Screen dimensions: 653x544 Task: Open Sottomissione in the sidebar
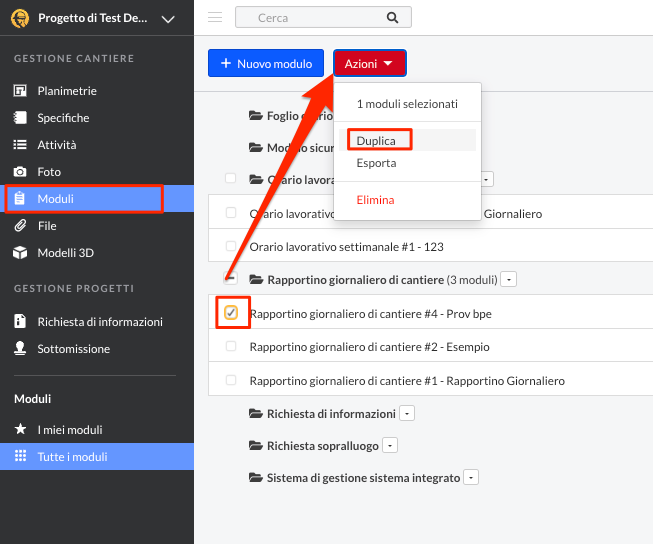[x=74, y=349]
